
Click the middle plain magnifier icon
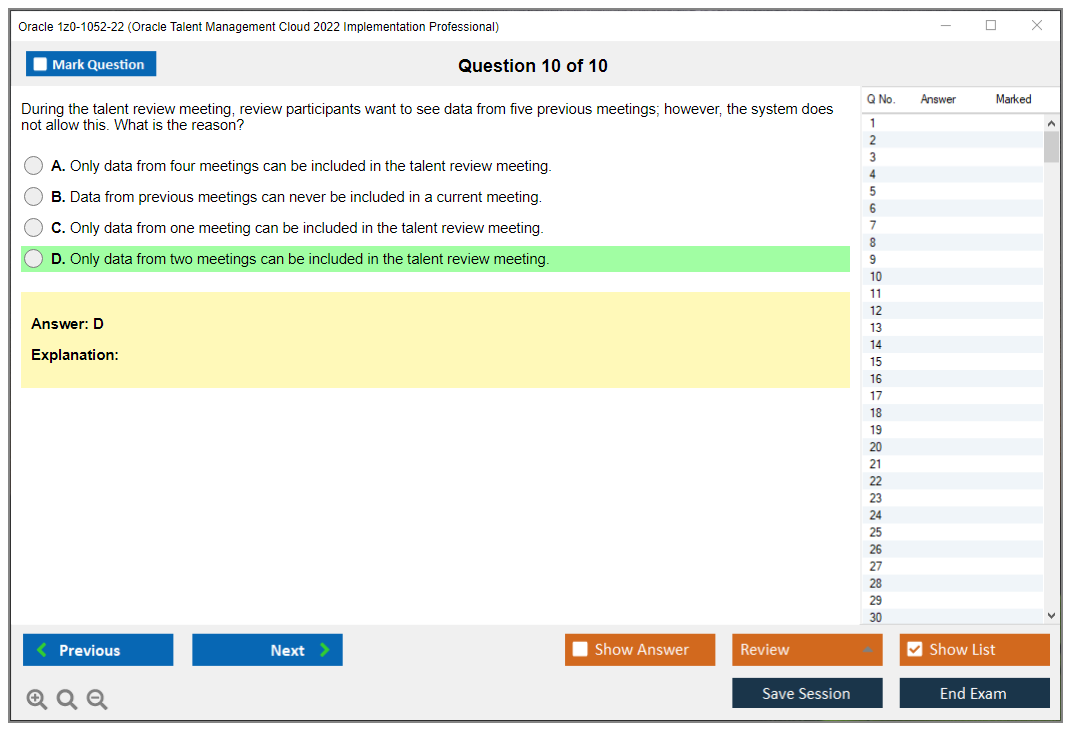pyautogui.click(x=66, y=699)
